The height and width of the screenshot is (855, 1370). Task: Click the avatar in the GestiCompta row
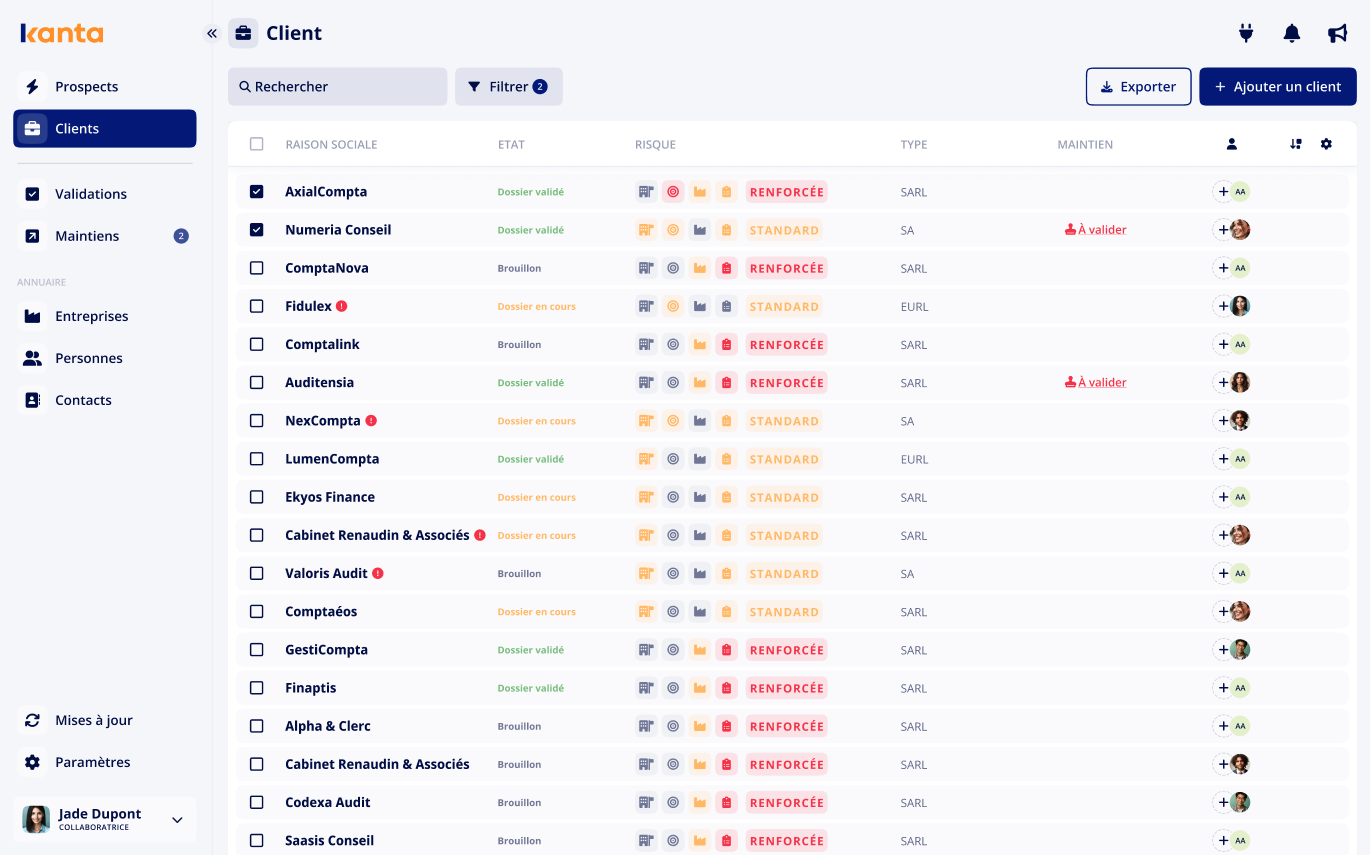[x=1241, y=650]
